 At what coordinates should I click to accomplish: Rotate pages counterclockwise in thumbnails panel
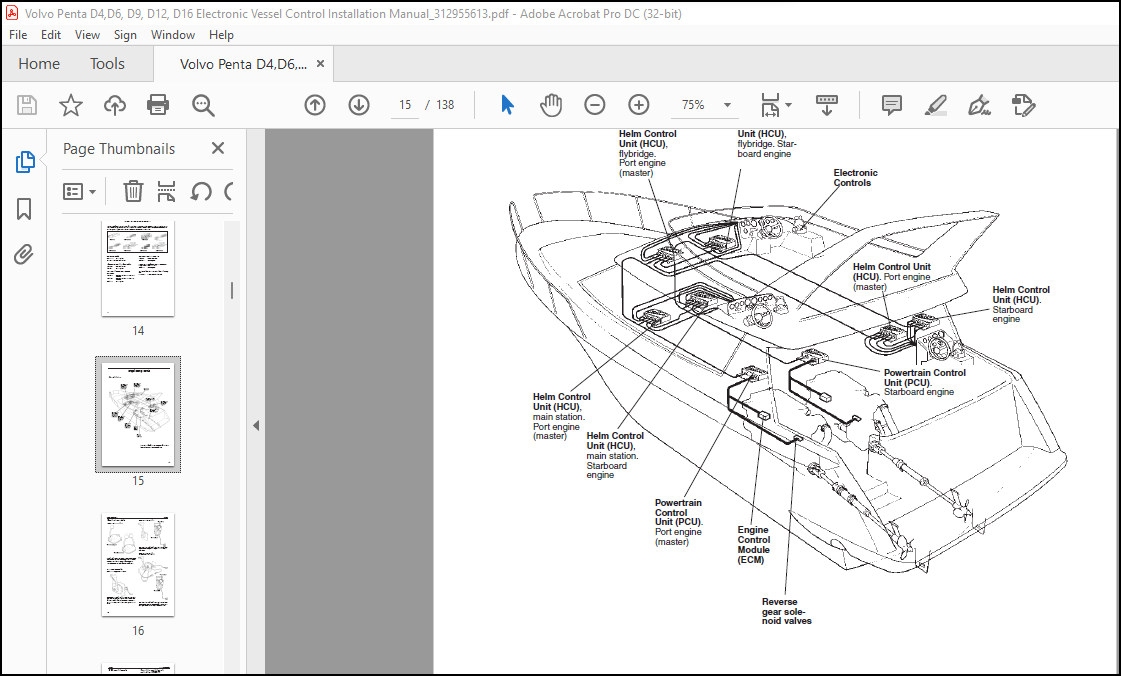(201, 192)
